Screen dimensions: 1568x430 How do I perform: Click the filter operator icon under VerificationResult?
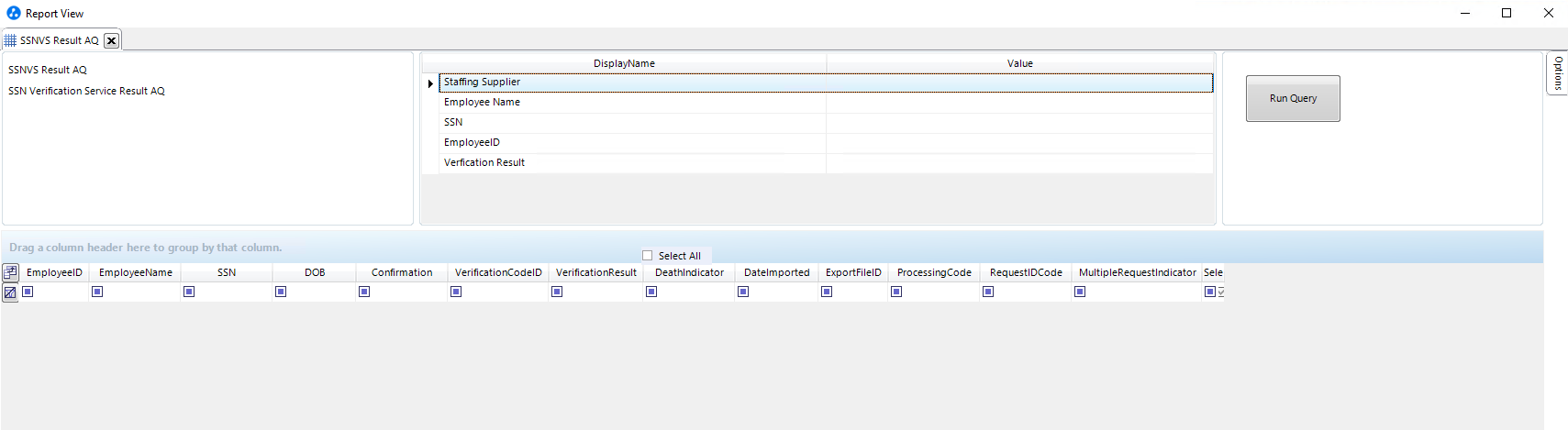point(557,292)
